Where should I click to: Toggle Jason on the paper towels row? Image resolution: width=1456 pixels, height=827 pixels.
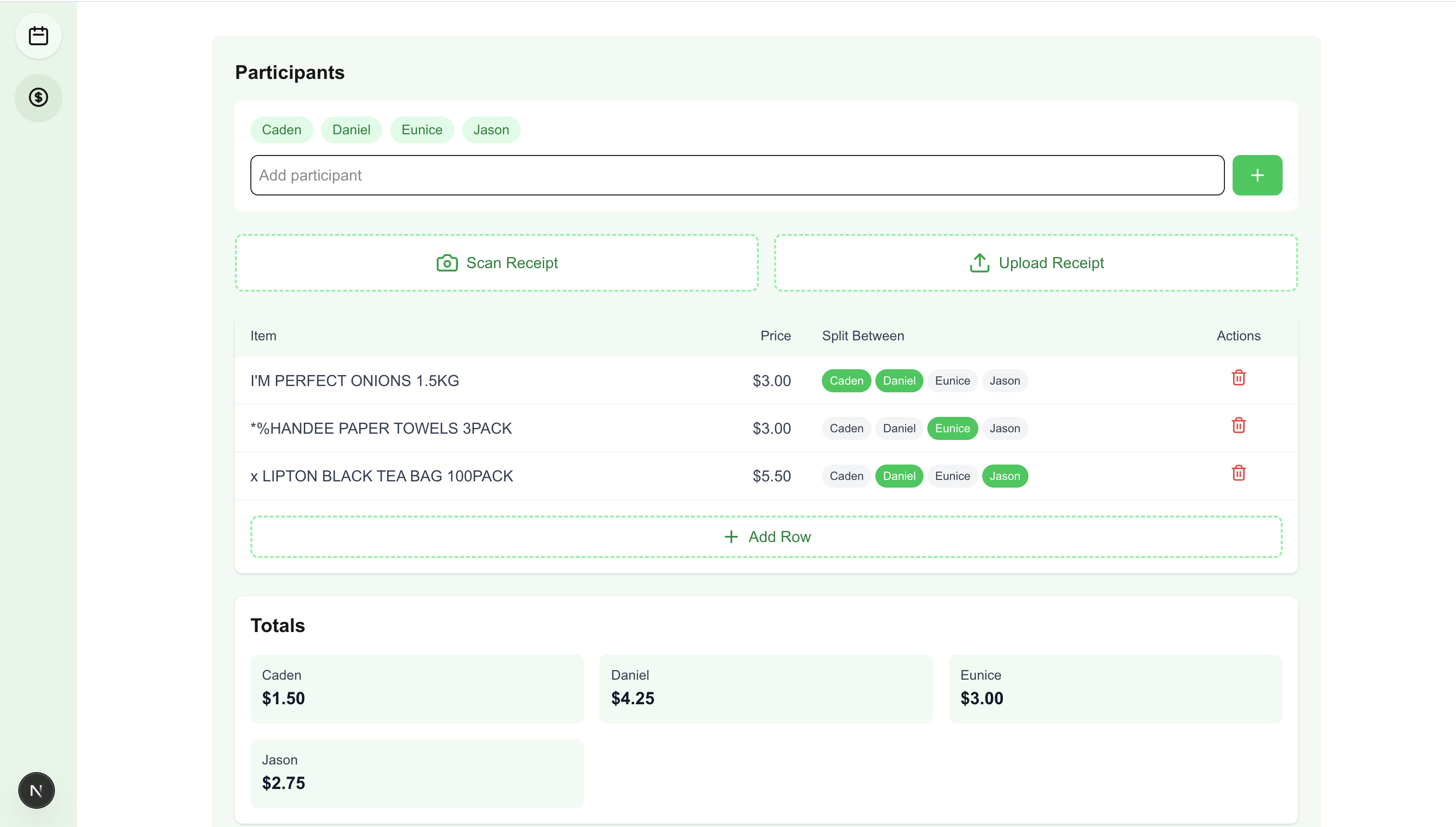click(1004, 428)
